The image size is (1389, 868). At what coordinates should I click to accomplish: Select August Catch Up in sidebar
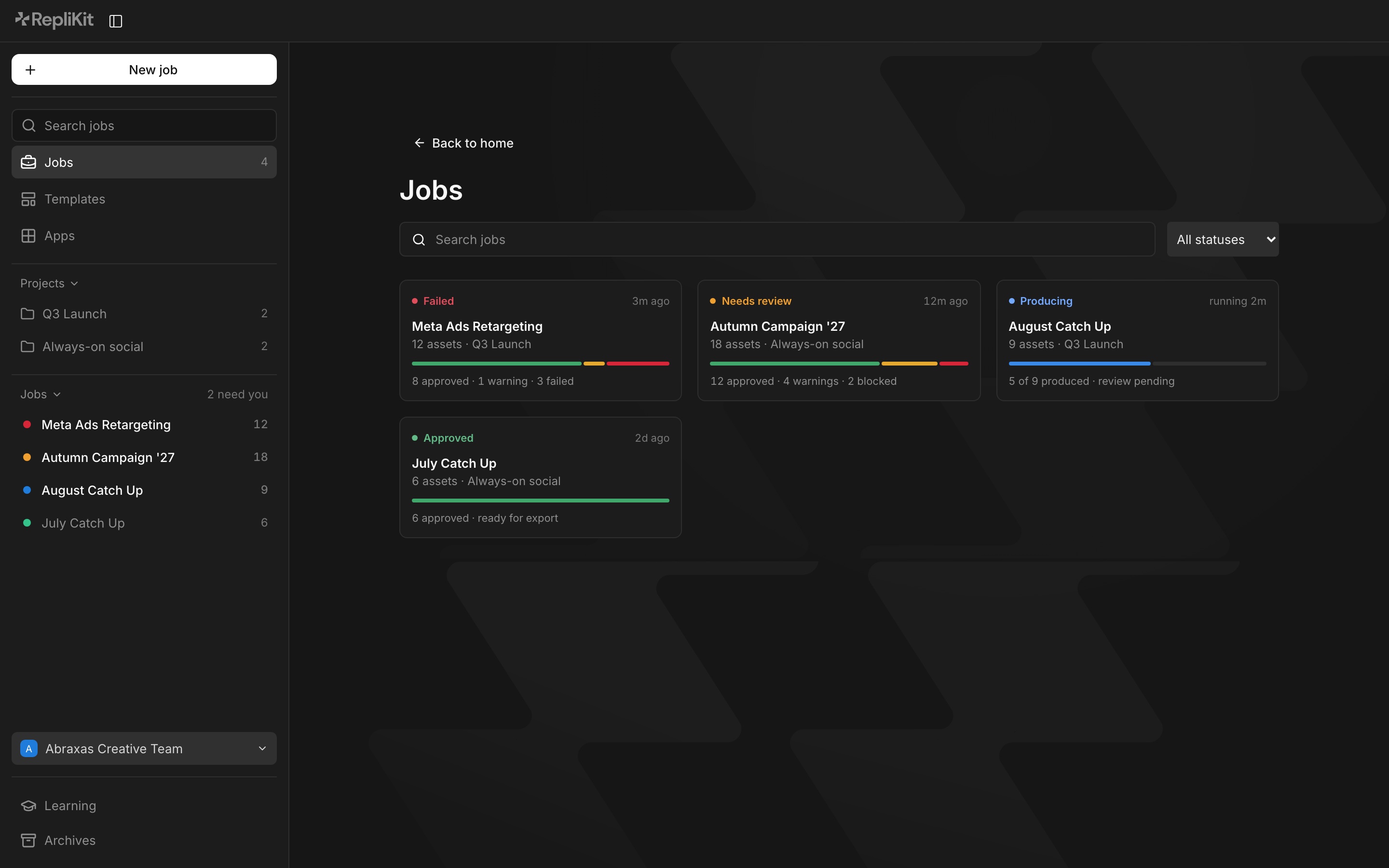pos(144,489)
